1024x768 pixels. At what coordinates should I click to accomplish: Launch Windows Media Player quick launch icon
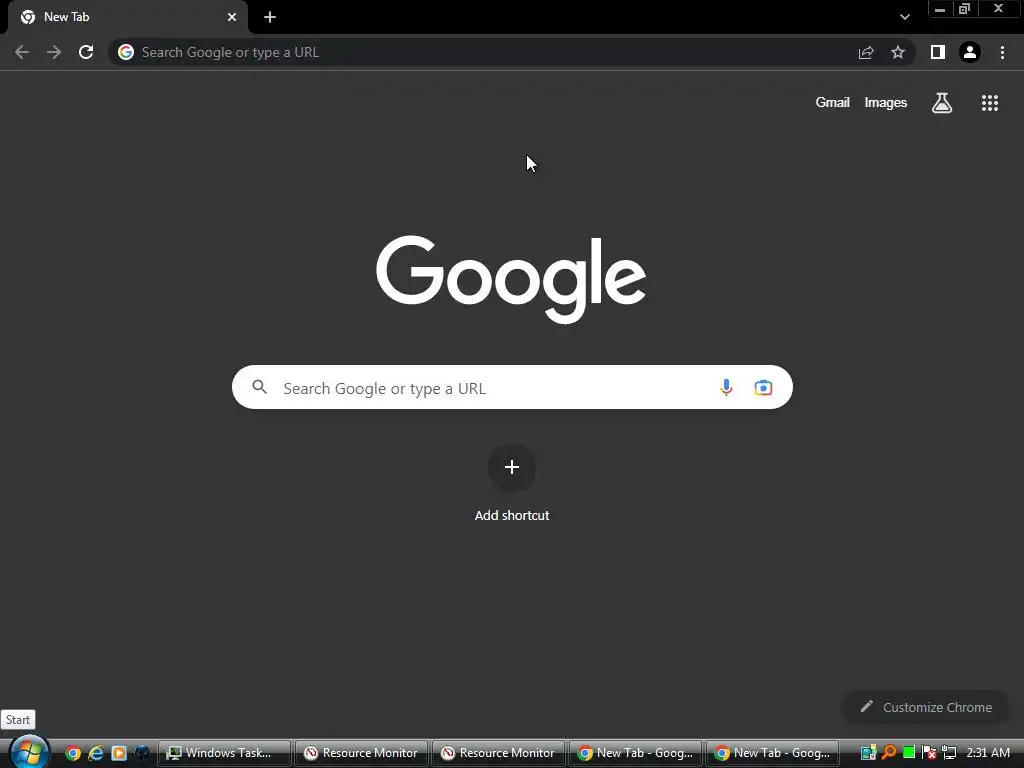tap(119, 753)
